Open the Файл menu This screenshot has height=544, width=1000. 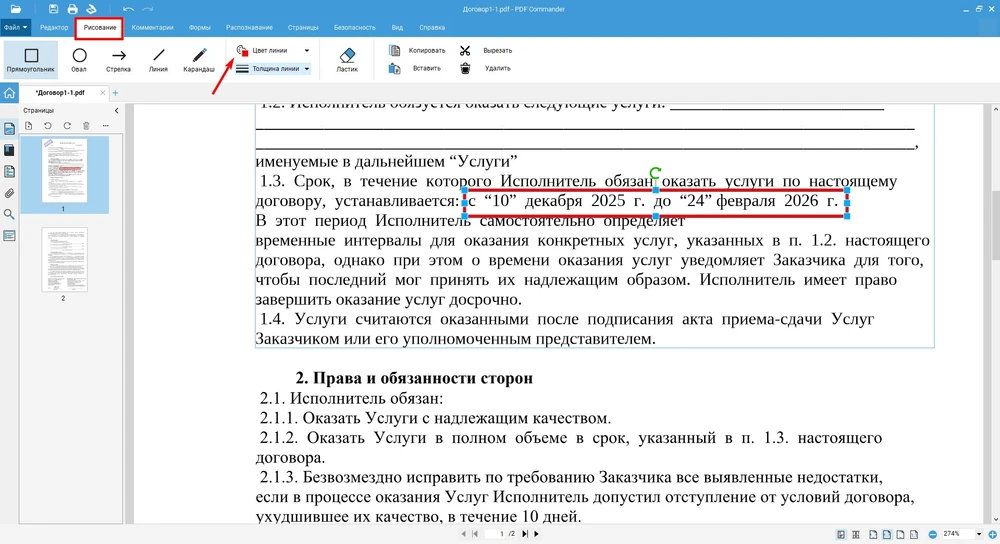pyautogui.click(x=16, y=28)
